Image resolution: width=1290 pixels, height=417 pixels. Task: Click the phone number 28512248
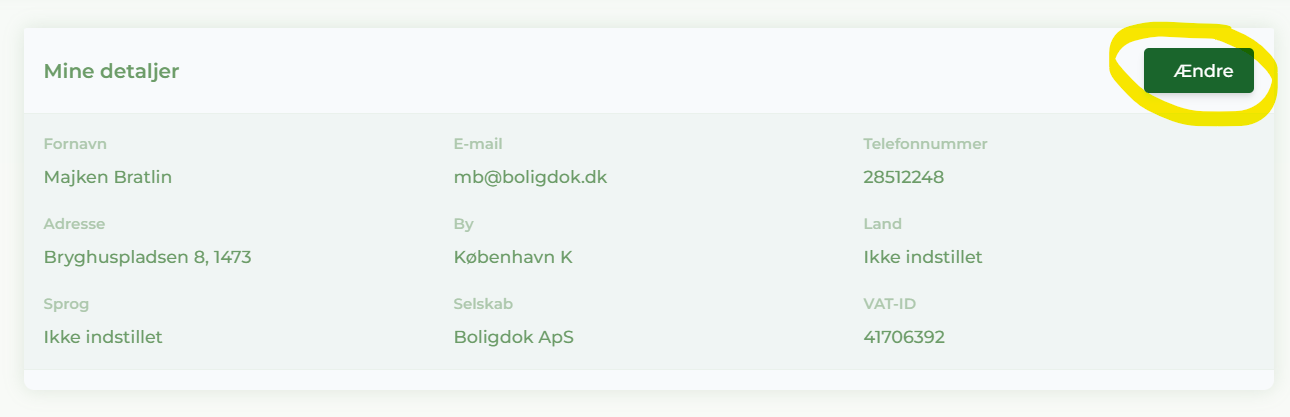903,177
